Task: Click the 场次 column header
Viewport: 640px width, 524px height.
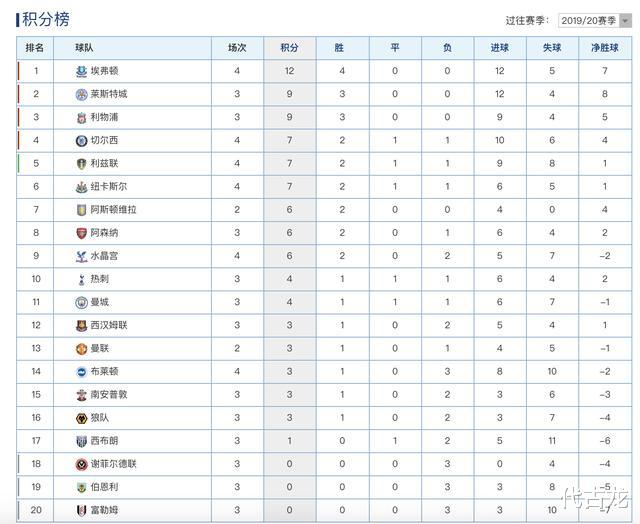Action: 237,48
